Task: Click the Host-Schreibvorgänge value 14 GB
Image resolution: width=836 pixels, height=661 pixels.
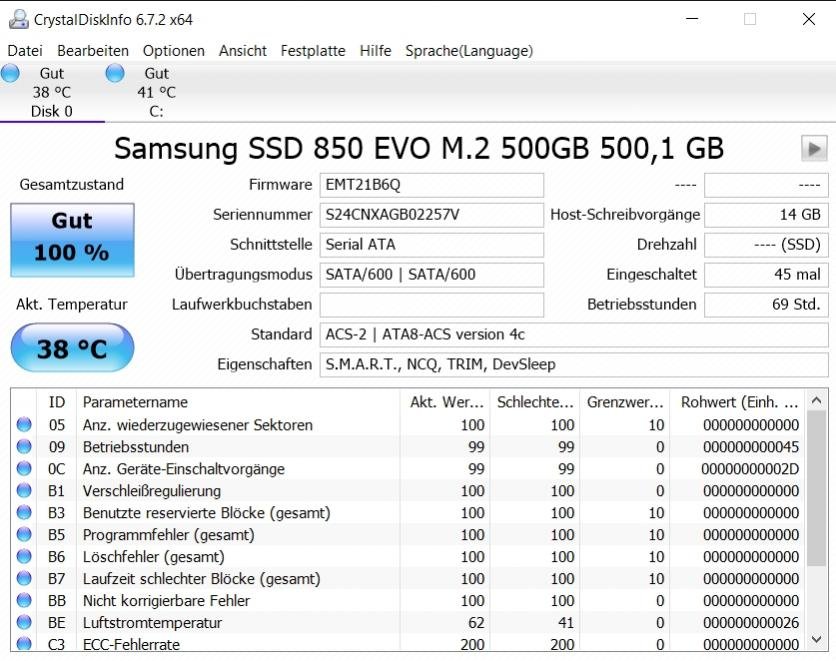Action: tap(766, 215)
